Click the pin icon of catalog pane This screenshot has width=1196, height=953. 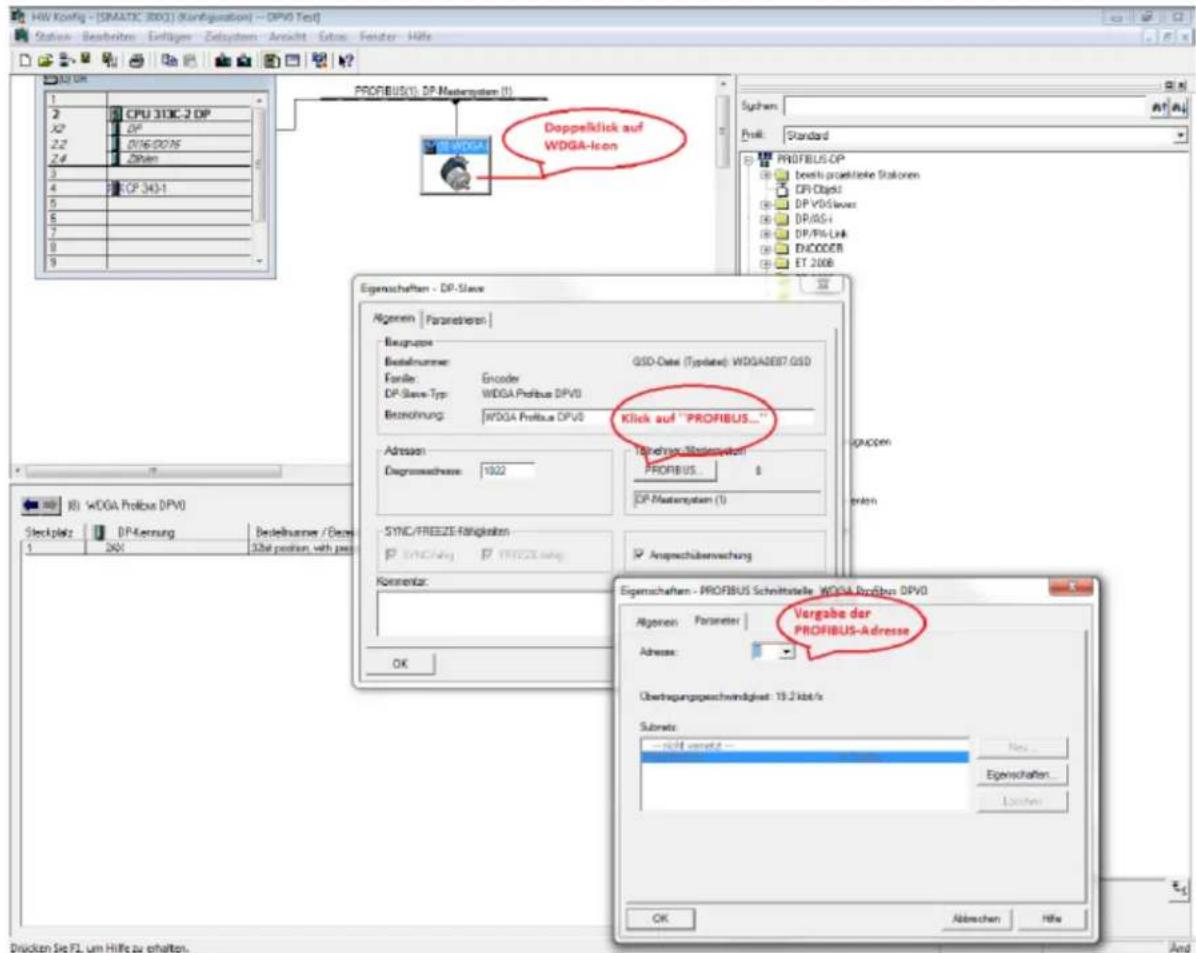tap(1169, 85)
